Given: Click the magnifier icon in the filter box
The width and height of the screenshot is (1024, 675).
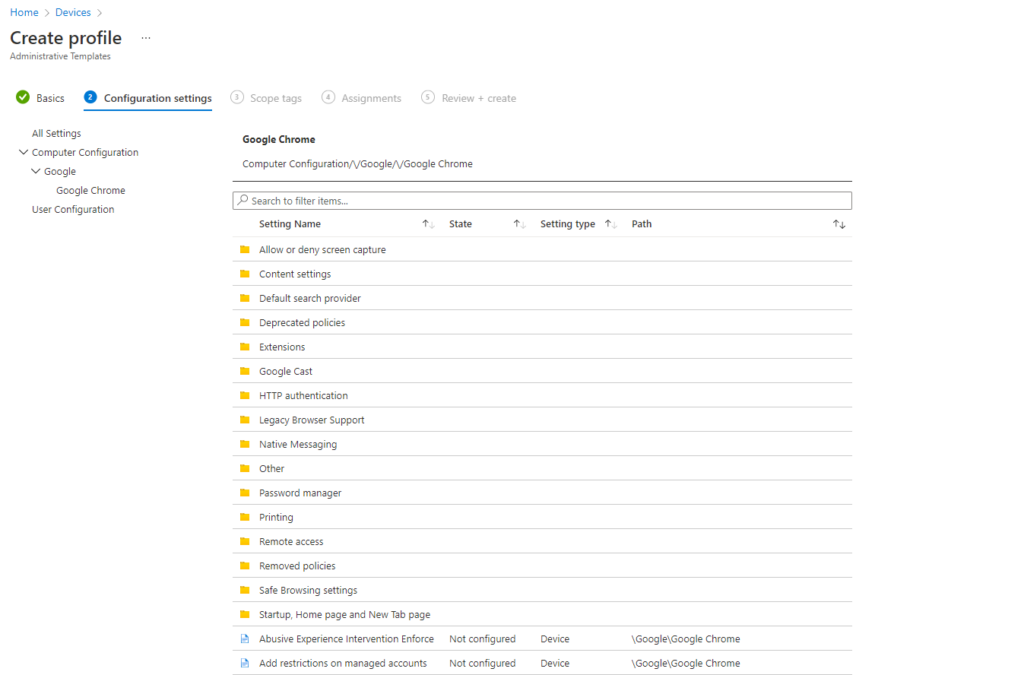Looking at the screenshot, I should pyautogui.click(x=243, y=200).
